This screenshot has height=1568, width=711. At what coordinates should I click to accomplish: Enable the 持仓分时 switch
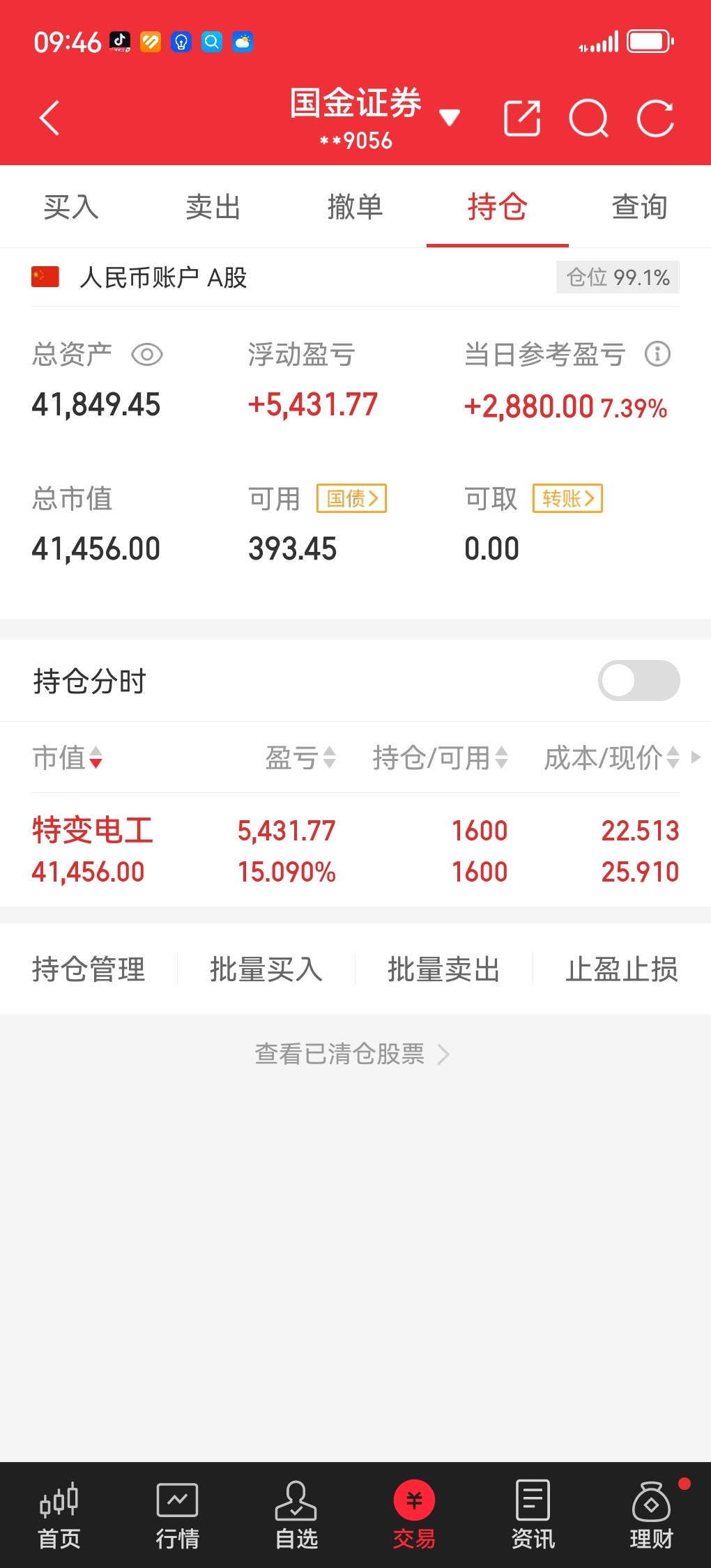click(639, 681)
